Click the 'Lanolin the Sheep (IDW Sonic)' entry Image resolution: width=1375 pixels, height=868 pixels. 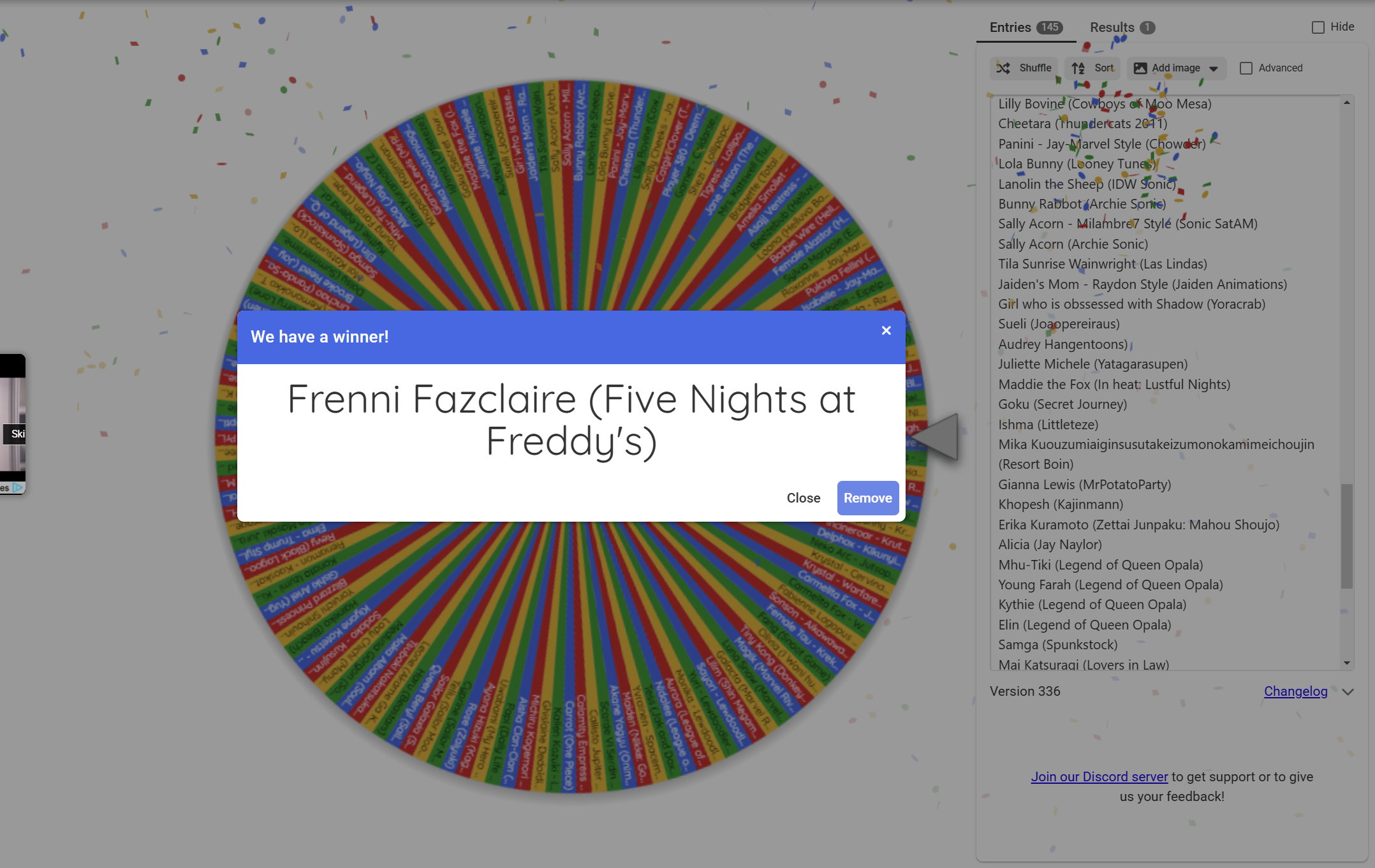(1087, 184)
